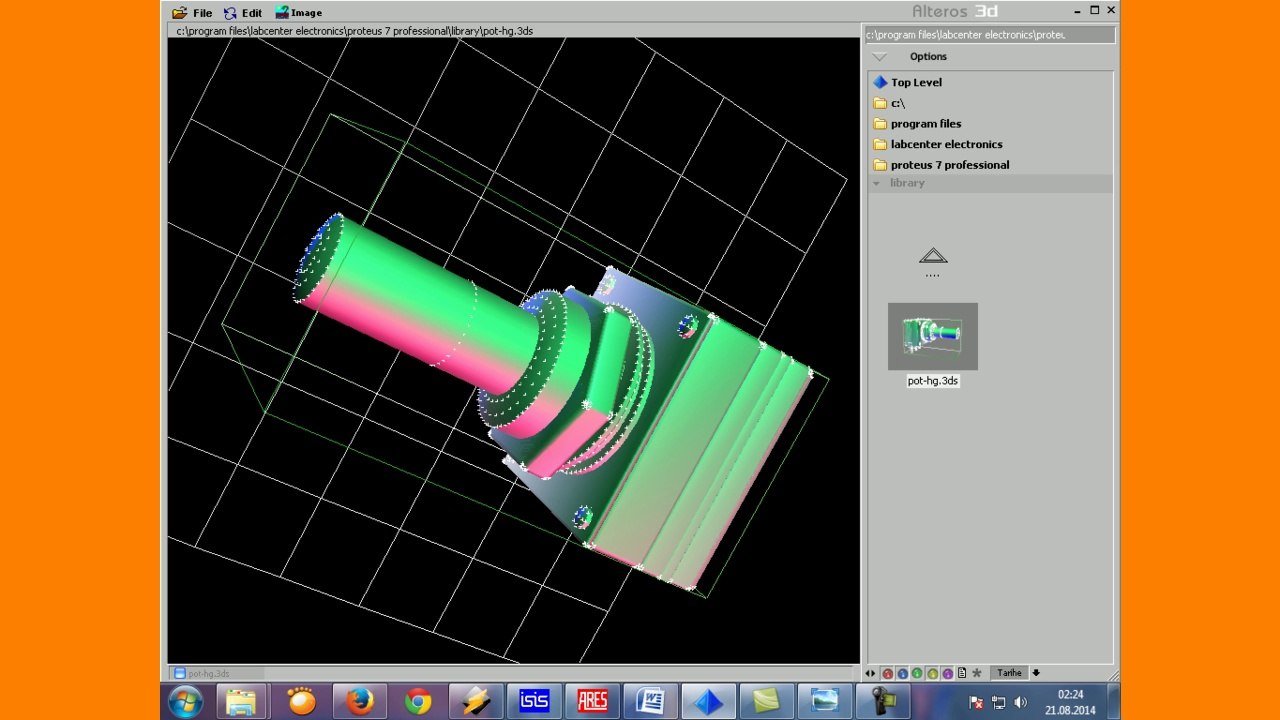Open the Image menu
The width and height of the screenshot is (1280, 720).
click(298, 13)
